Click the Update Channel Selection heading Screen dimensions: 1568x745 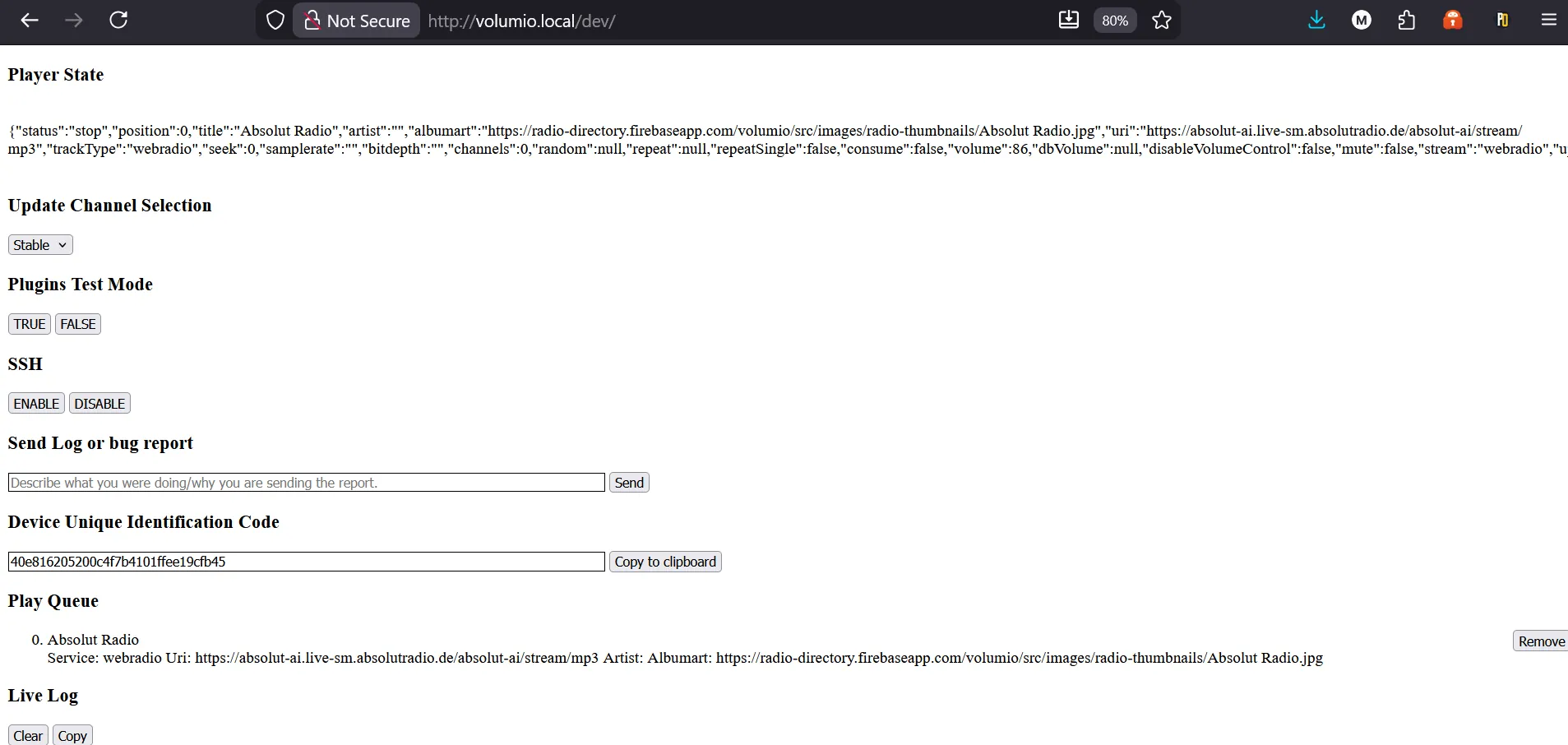(x=109, y=206)
